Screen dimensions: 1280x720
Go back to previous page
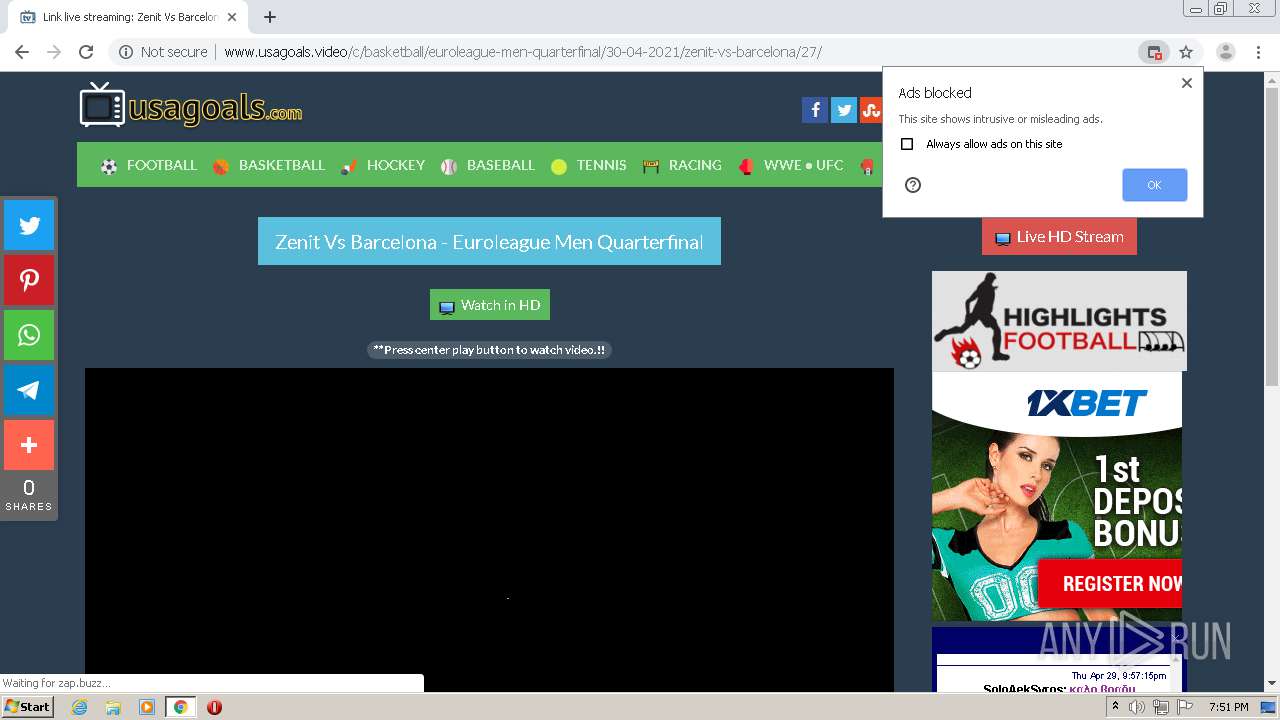click(22, 52)
